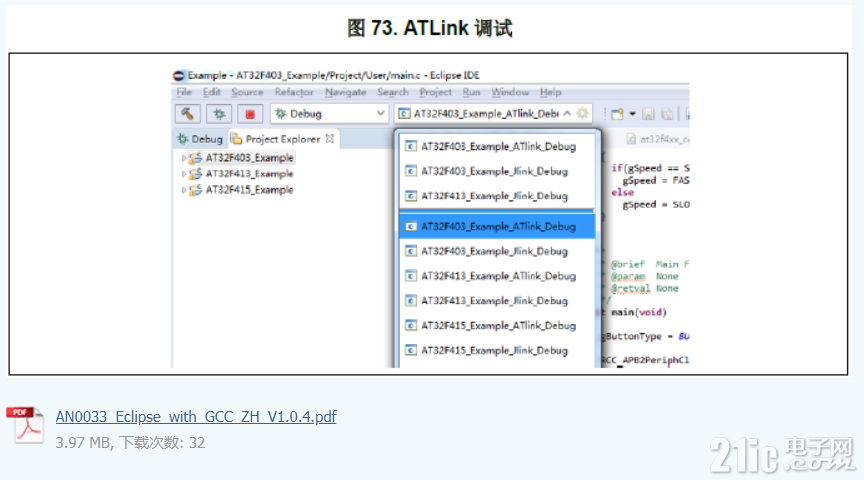Viewport: 864px width, 480px height.
Task: Click the Save All toolbar icon
Action: pos(667,114)
